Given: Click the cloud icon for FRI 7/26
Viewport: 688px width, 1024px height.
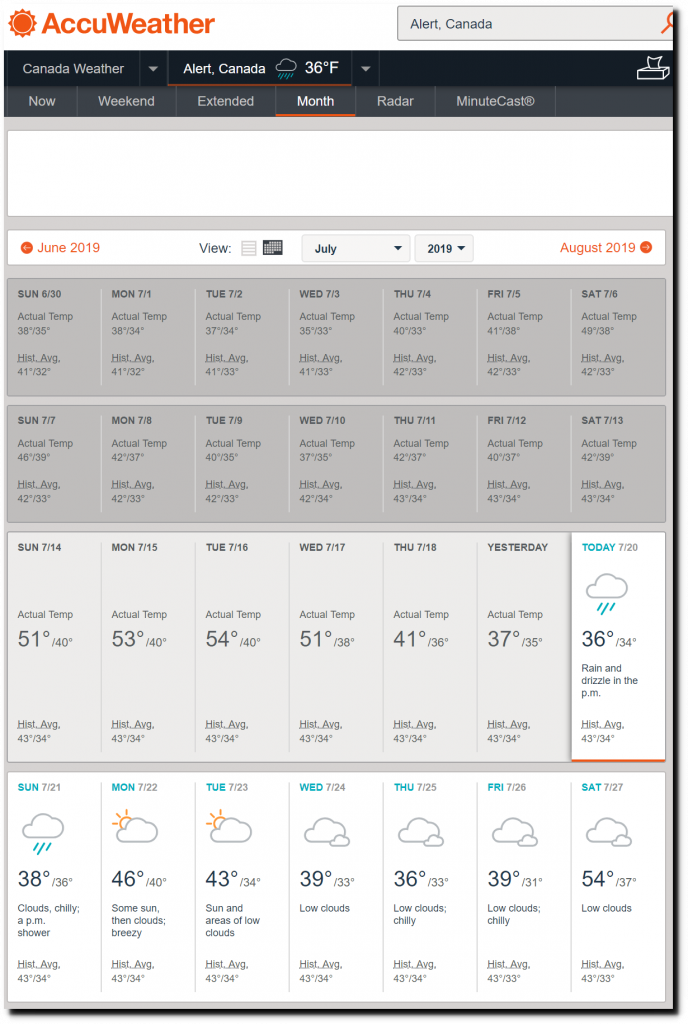Looking at the screenshot, I should tap(515, 831).
